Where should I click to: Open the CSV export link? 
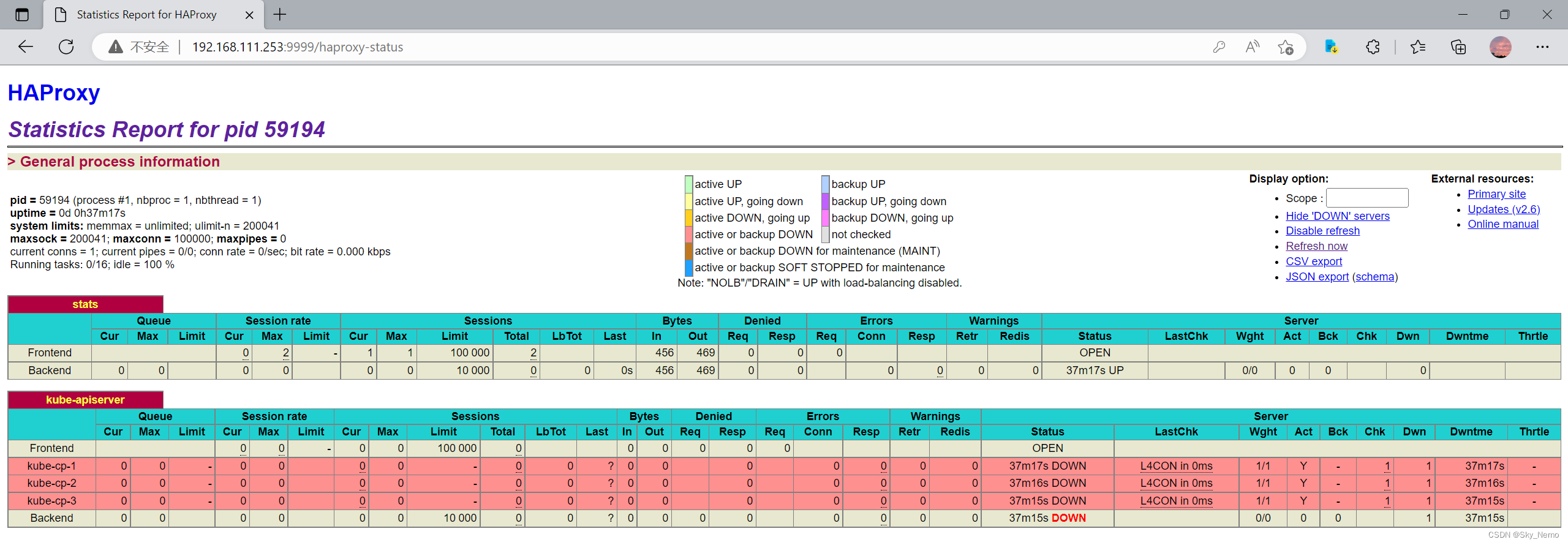[x=1314, y=261]
